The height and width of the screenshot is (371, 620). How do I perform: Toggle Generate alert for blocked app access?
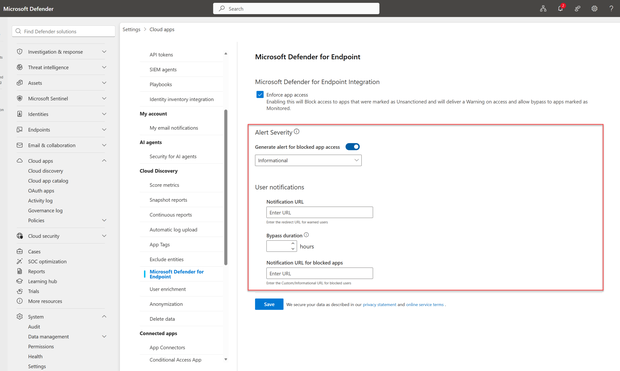[x=352, y=147]
